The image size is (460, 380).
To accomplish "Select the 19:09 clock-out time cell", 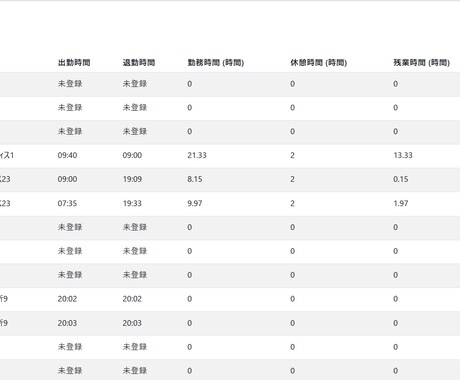I will coord(132,179).
